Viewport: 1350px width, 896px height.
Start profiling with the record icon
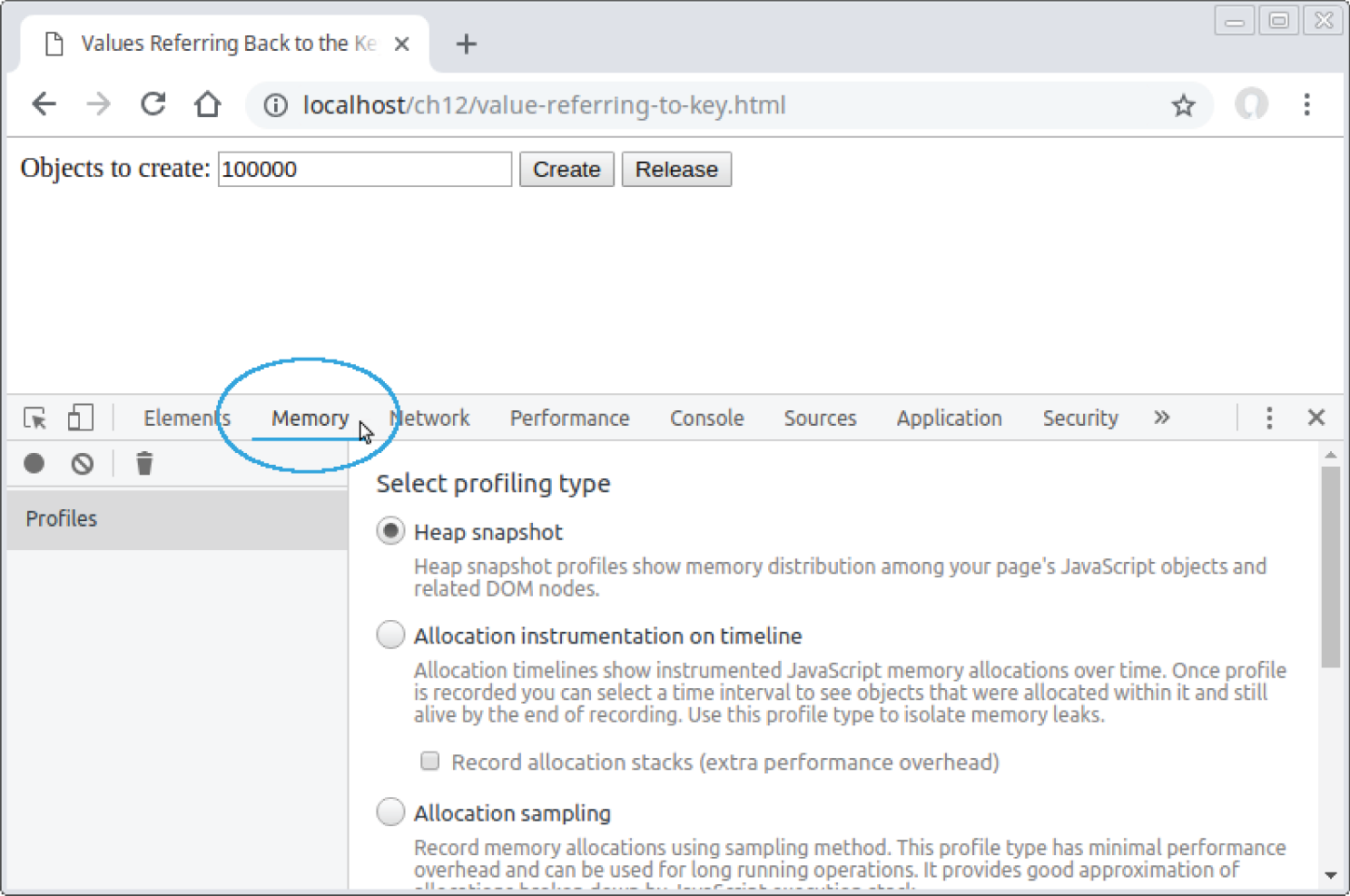pyautogui.click(x=34, y=463)
